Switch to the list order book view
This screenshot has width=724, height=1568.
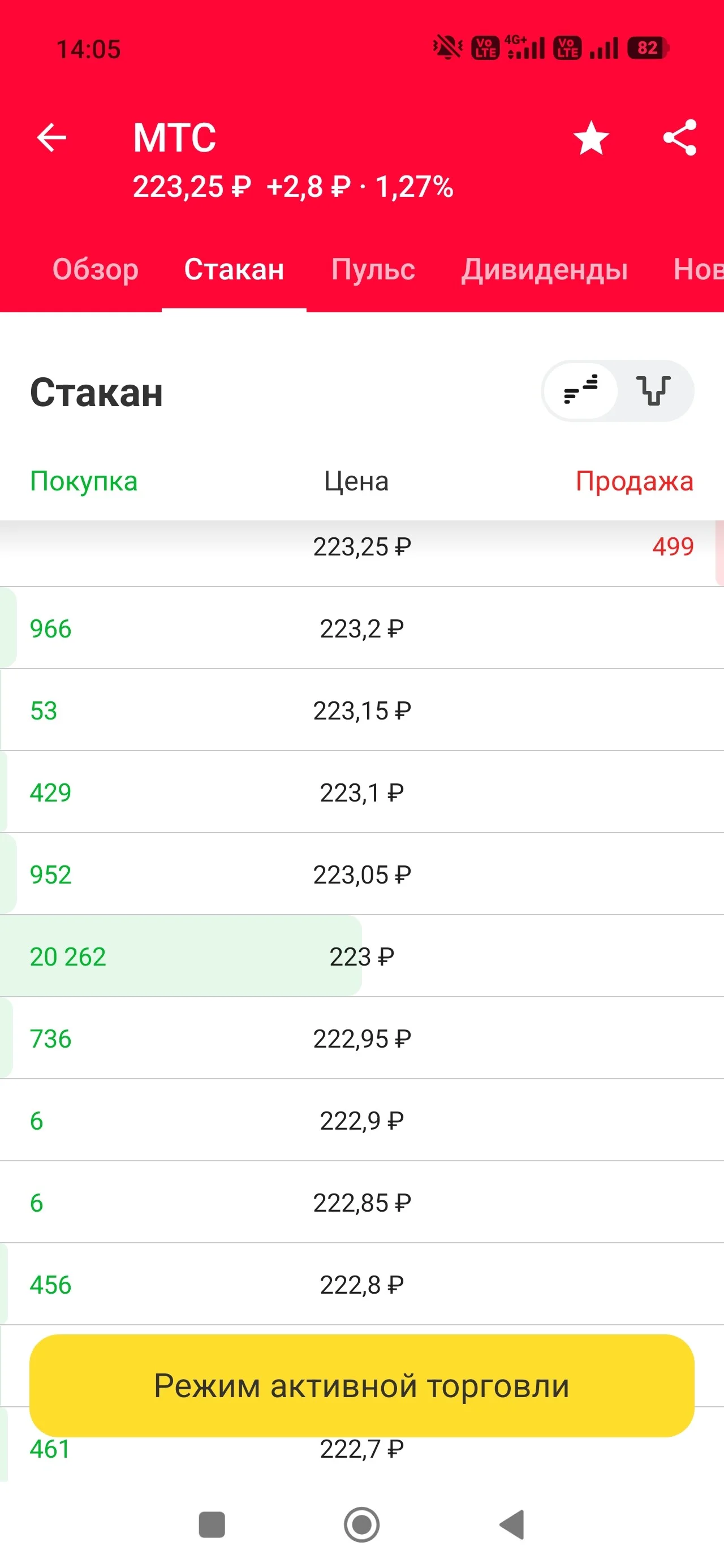(581, 390)
